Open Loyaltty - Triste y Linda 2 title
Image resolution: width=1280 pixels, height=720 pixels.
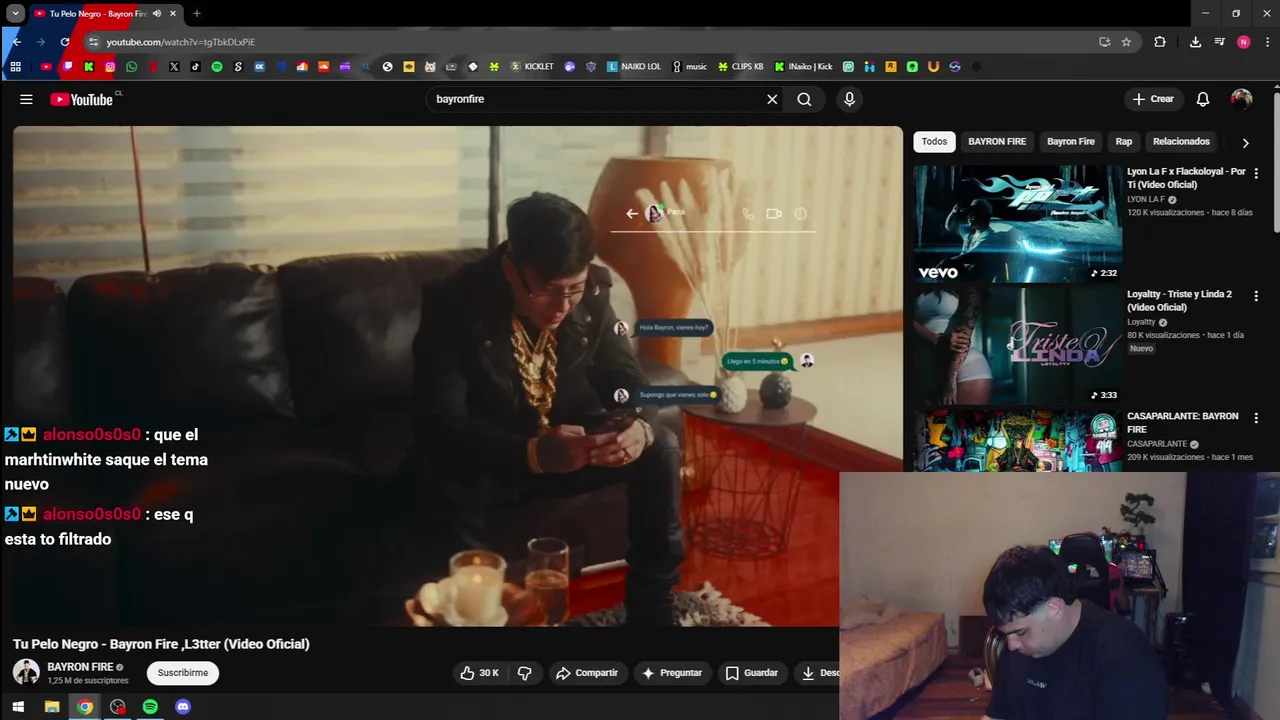tap(1179, 301)
